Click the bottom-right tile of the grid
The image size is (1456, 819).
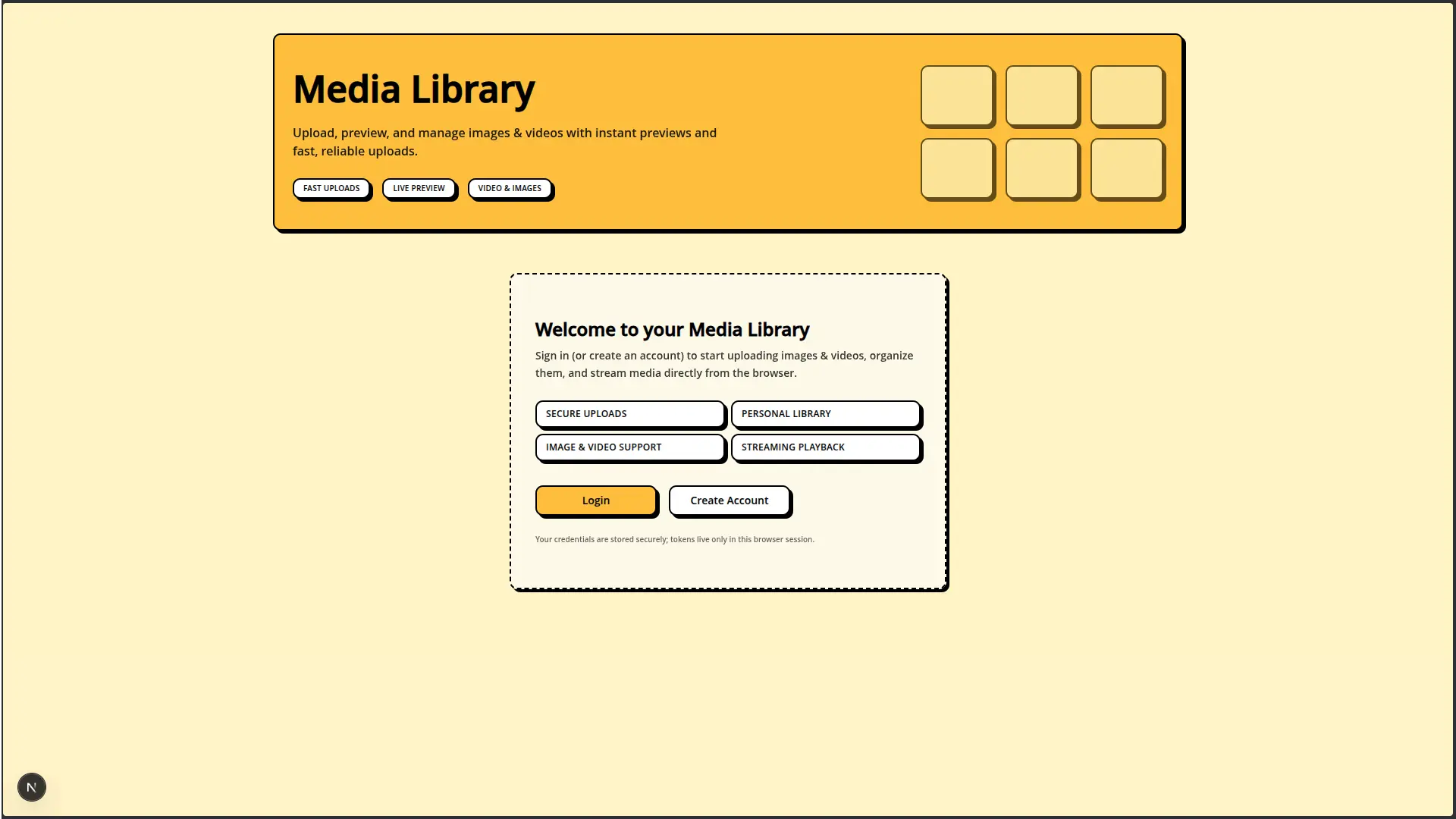(1127, 169)
